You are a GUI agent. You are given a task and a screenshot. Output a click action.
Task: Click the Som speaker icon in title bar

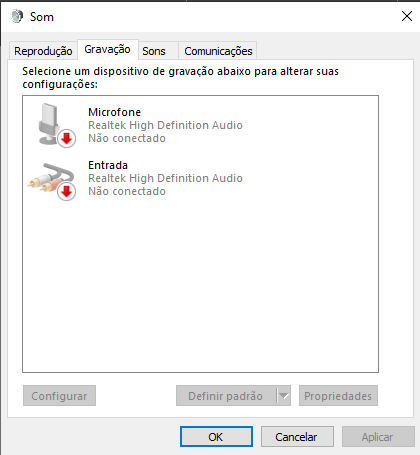[17, 16]
